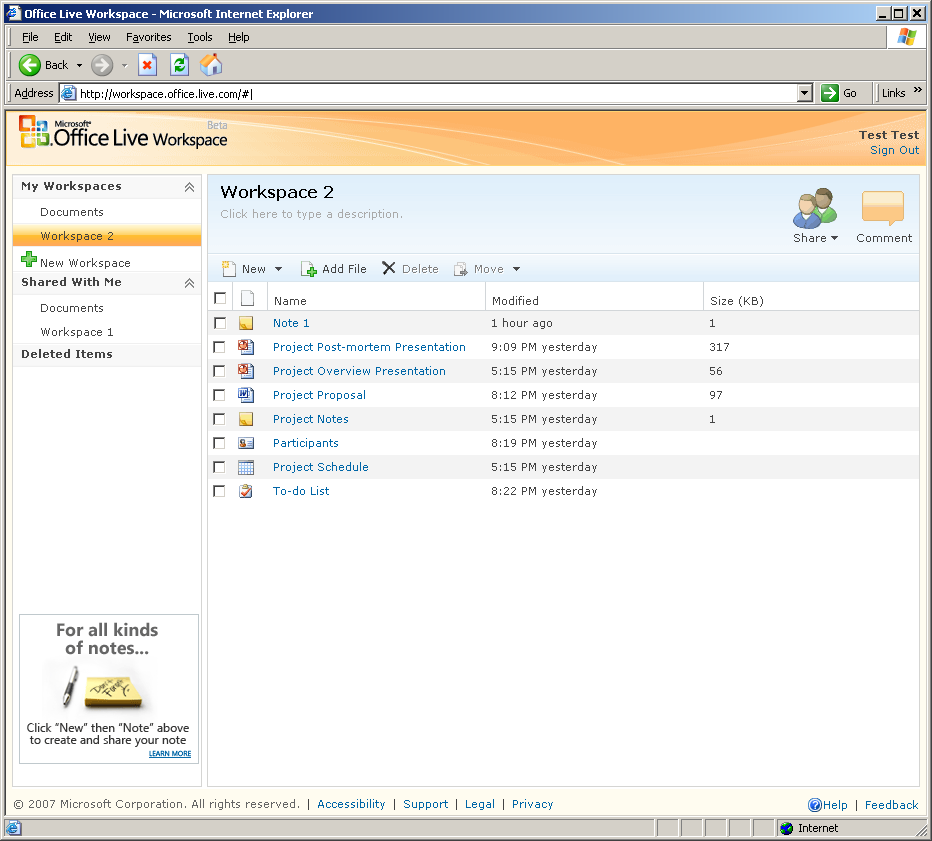Click note icon beside Project Notes
Image resolution: width=932 pixels, height=841 pixels.
pos(246,419)
